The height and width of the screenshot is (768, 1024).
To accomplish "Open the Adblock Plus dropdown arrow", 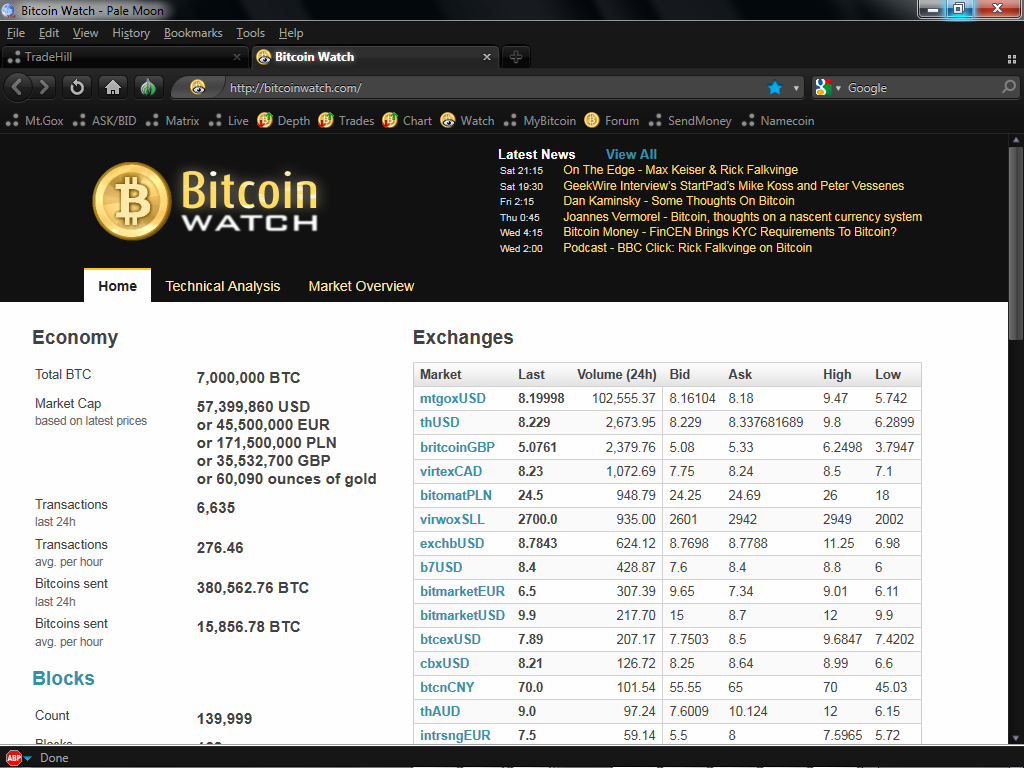I will (28, 758).
